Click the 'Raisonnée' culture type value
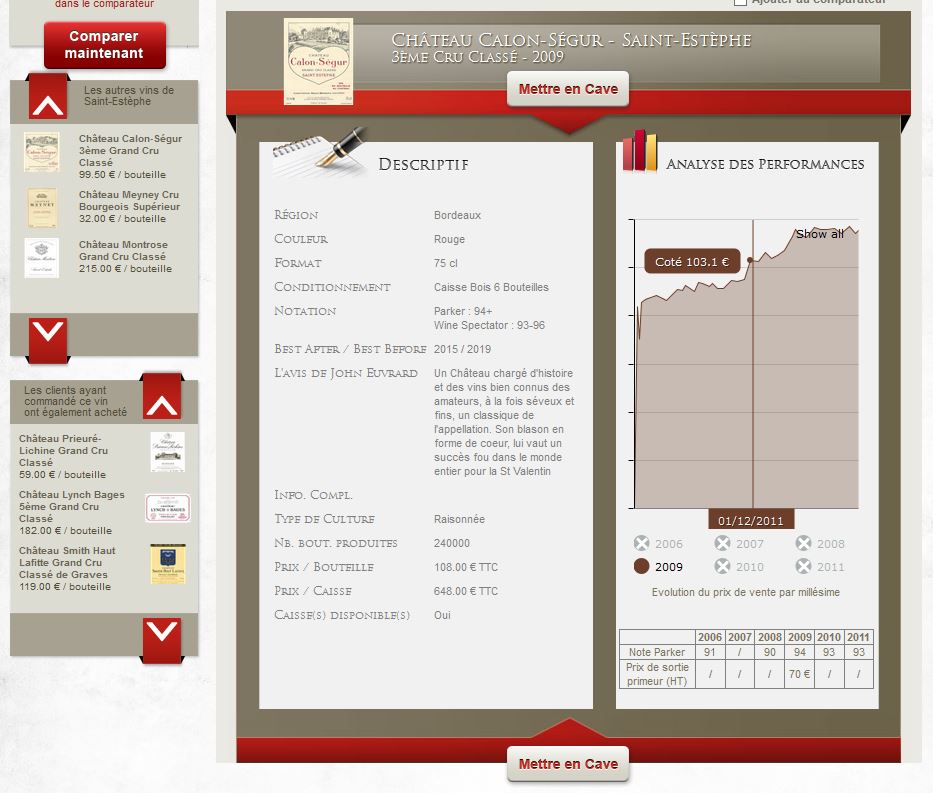This screenshot has height=793, width=933. (459, 519)
